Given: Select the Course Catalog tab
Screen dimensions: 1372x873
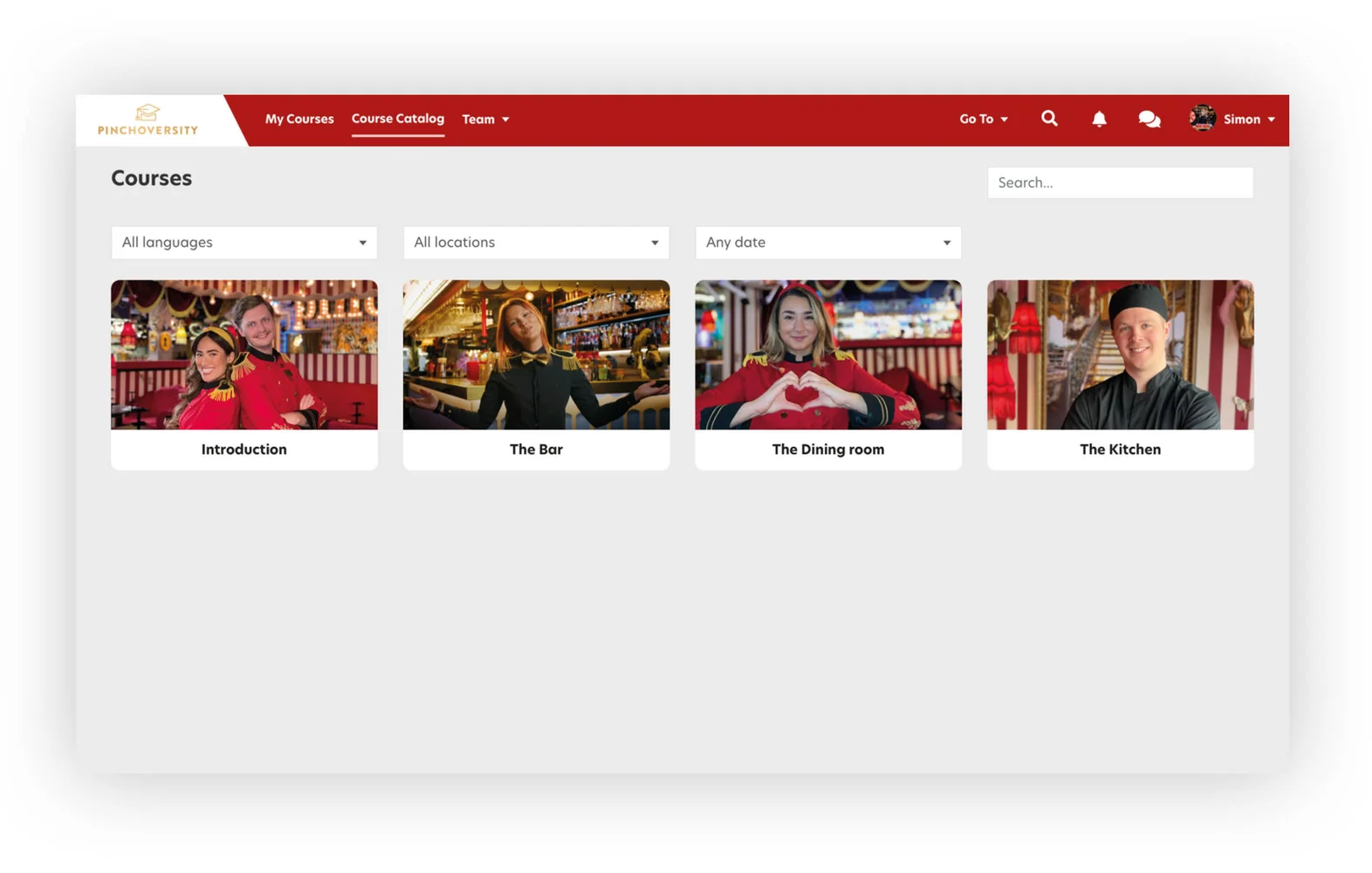Looking at the screenshot, I should point(398,119).
